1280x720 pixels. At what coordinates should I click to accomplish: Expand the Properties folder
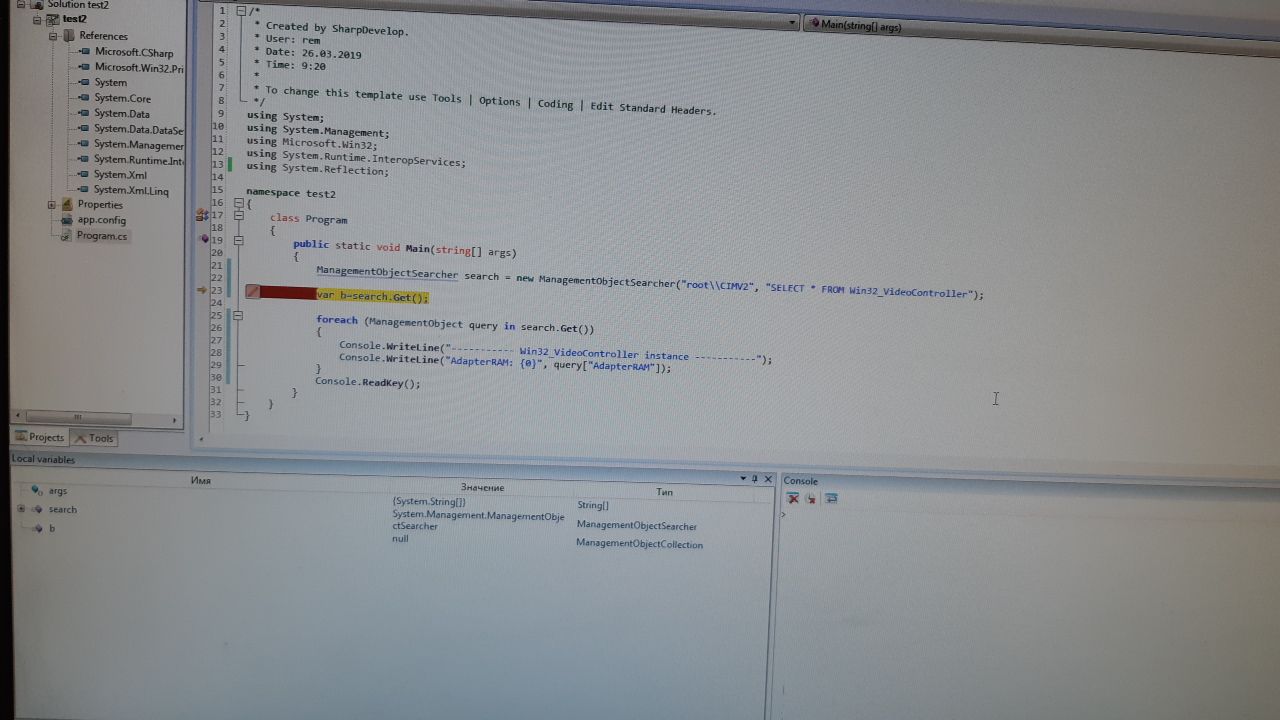52,205
